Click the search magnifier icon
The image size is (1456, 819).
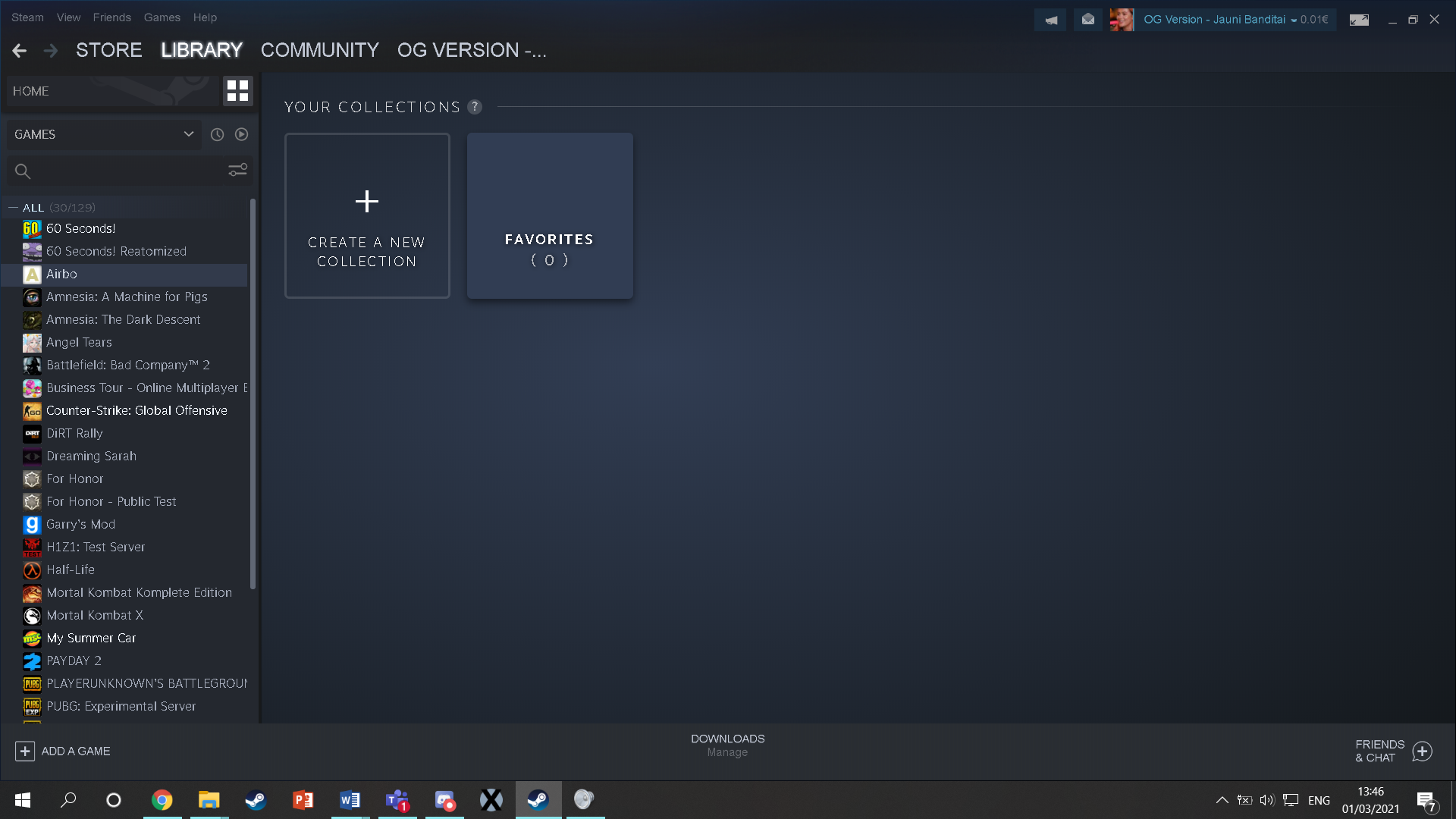23,171
